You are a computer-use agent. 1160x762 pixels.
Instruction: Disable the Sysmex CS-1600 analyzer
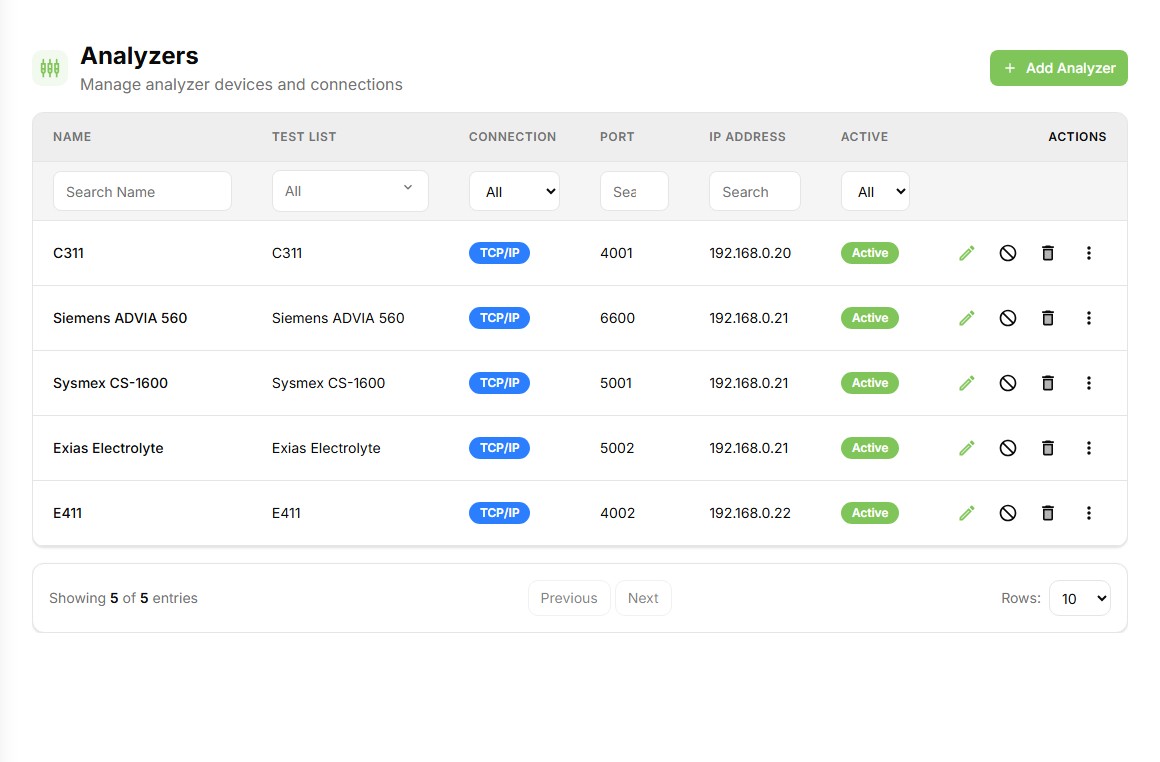point(1008,383)
